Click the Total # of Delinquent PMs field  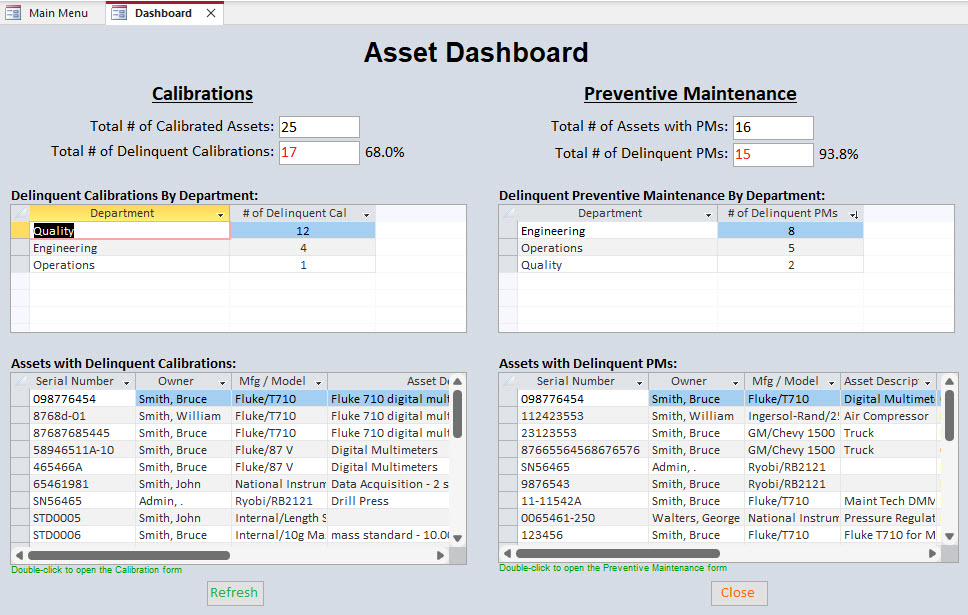point(773,155)
